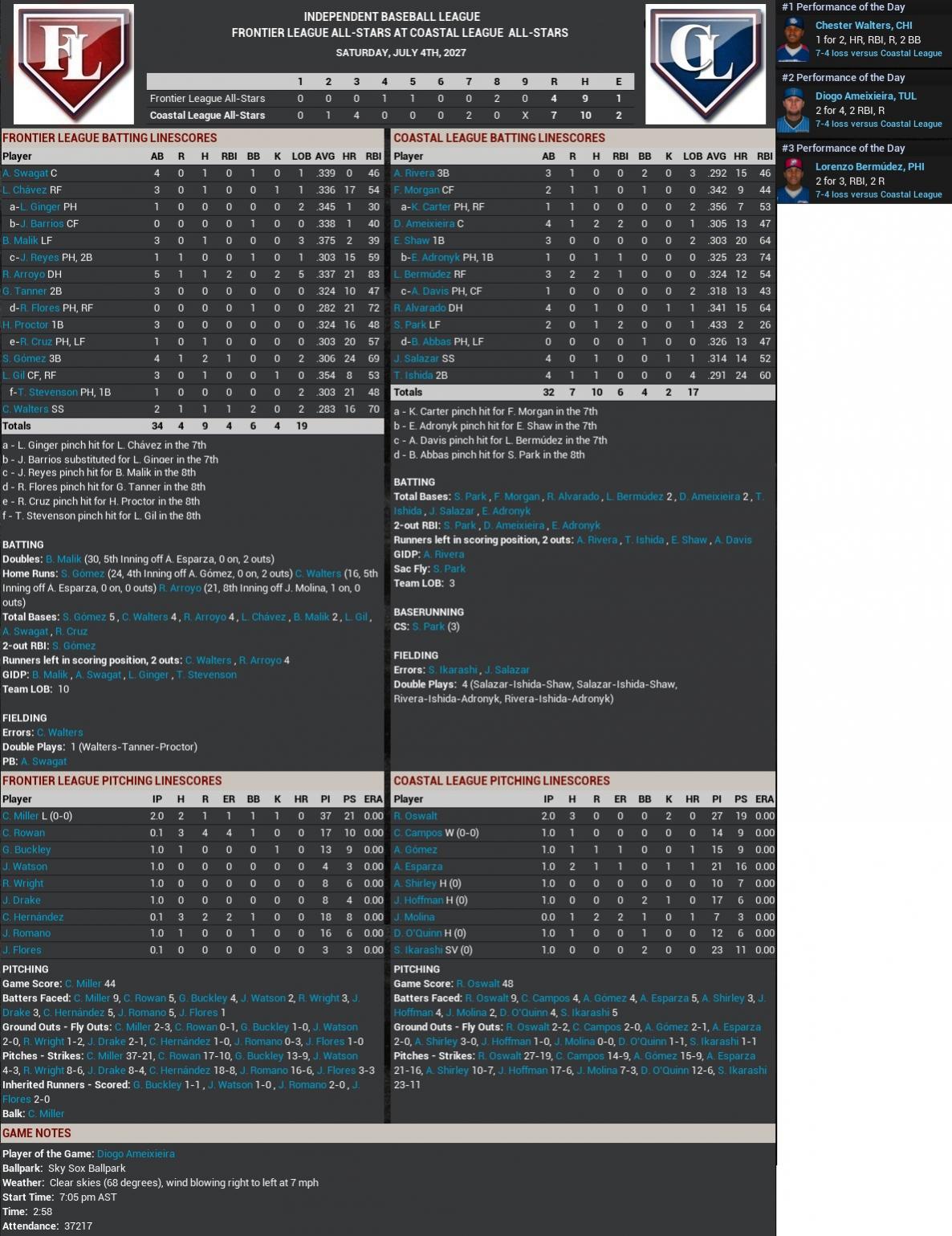Screen dimensions: 952x1236
Task: Open J. Romano pitcher link
Action: [26, 933]
